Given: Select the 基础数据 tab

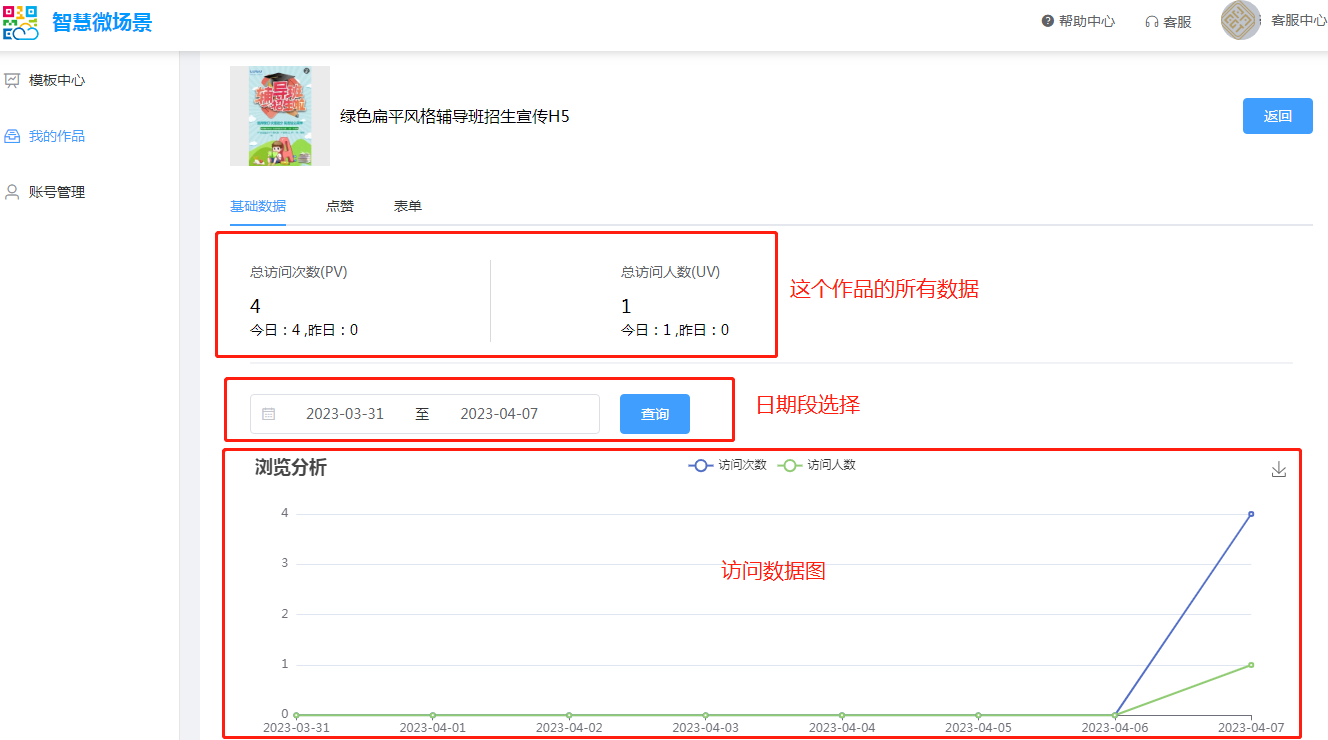Looking at the screenshot, I should 258,206.
